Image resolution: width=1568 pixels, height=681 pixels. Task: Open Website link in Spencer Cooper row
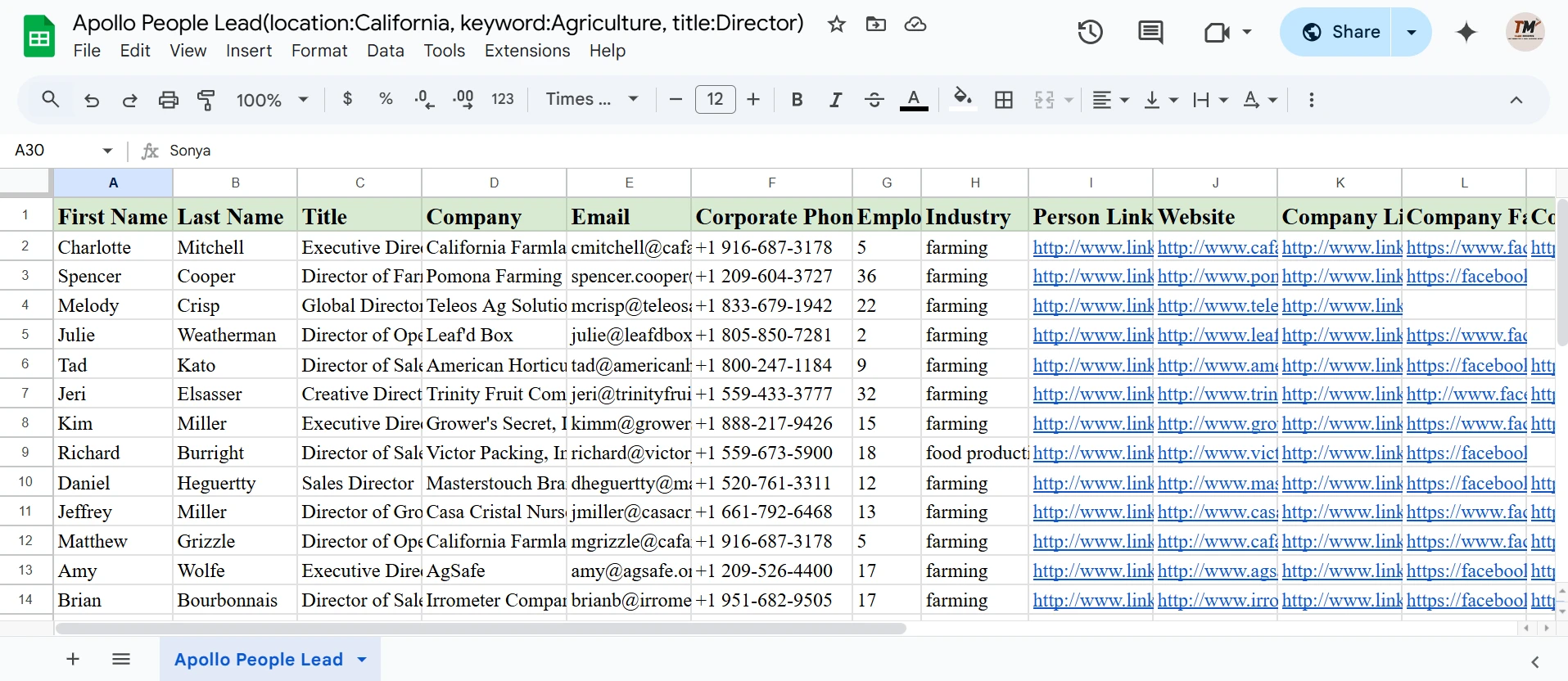(x=1217, y=277)
